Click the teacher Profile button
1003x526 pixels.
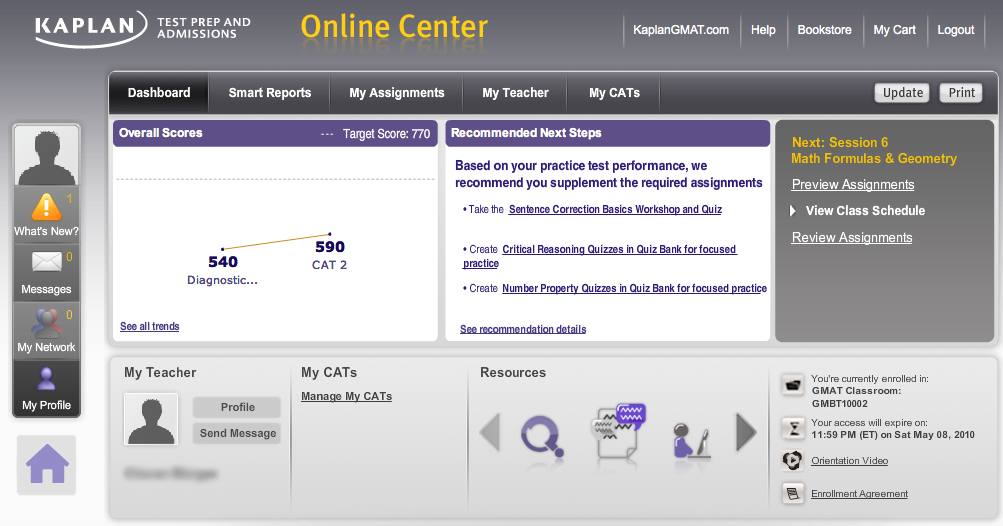237,407
